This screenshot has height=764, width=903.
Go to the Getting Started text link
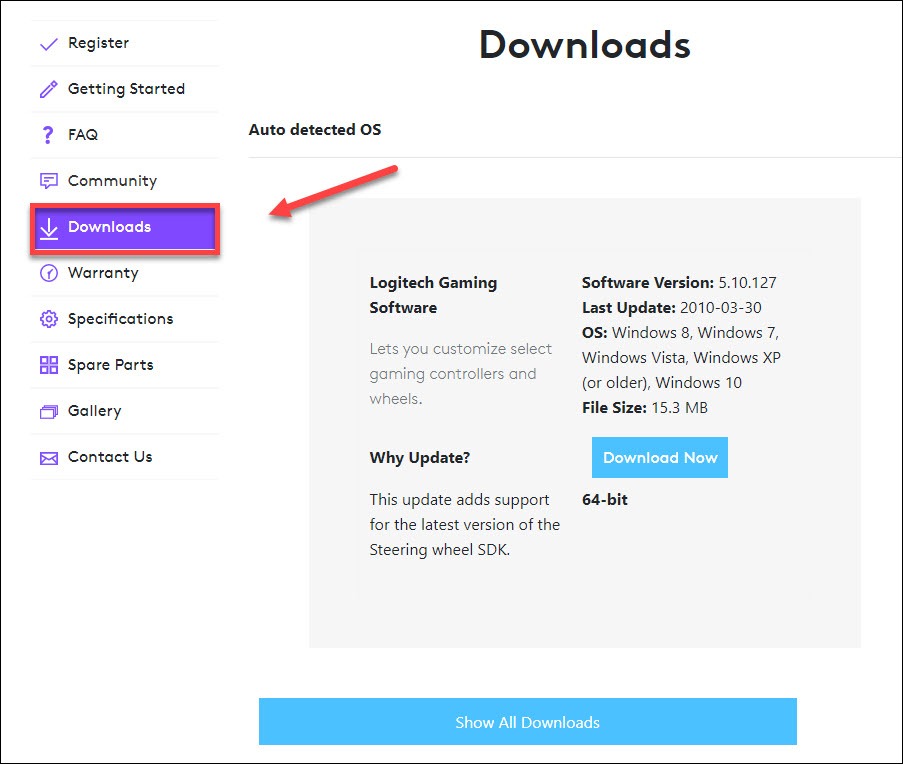126,89
